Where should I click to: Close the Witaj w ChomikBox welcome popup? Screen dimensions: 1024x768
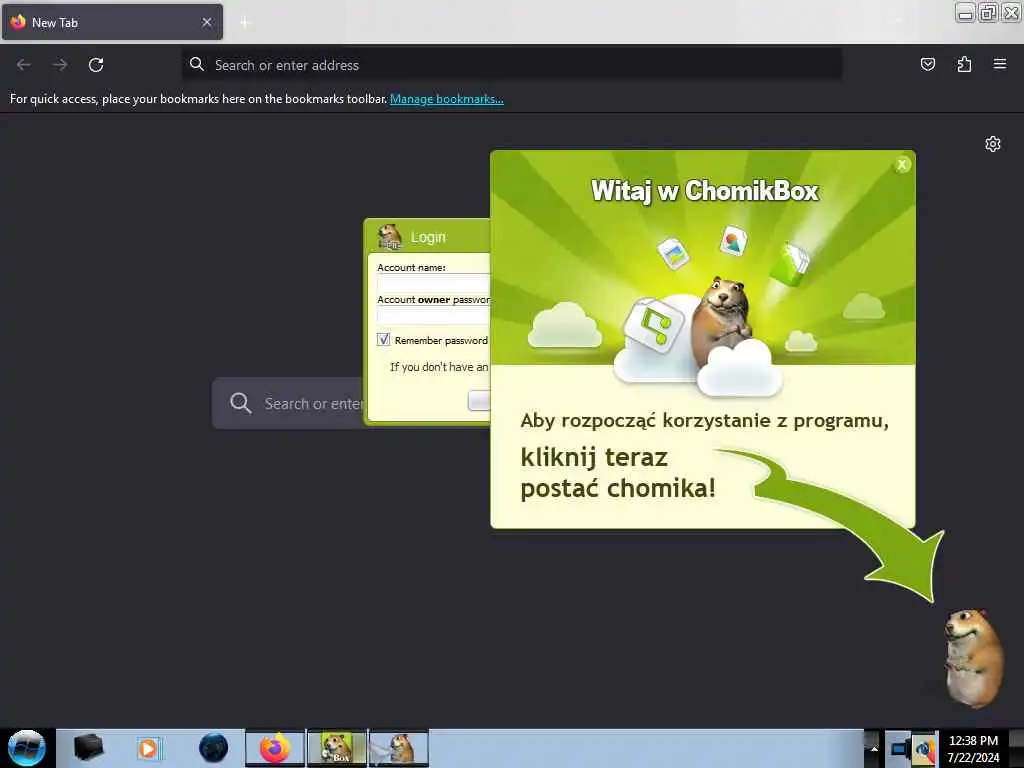pyautogui.click(x=902, y=165)
